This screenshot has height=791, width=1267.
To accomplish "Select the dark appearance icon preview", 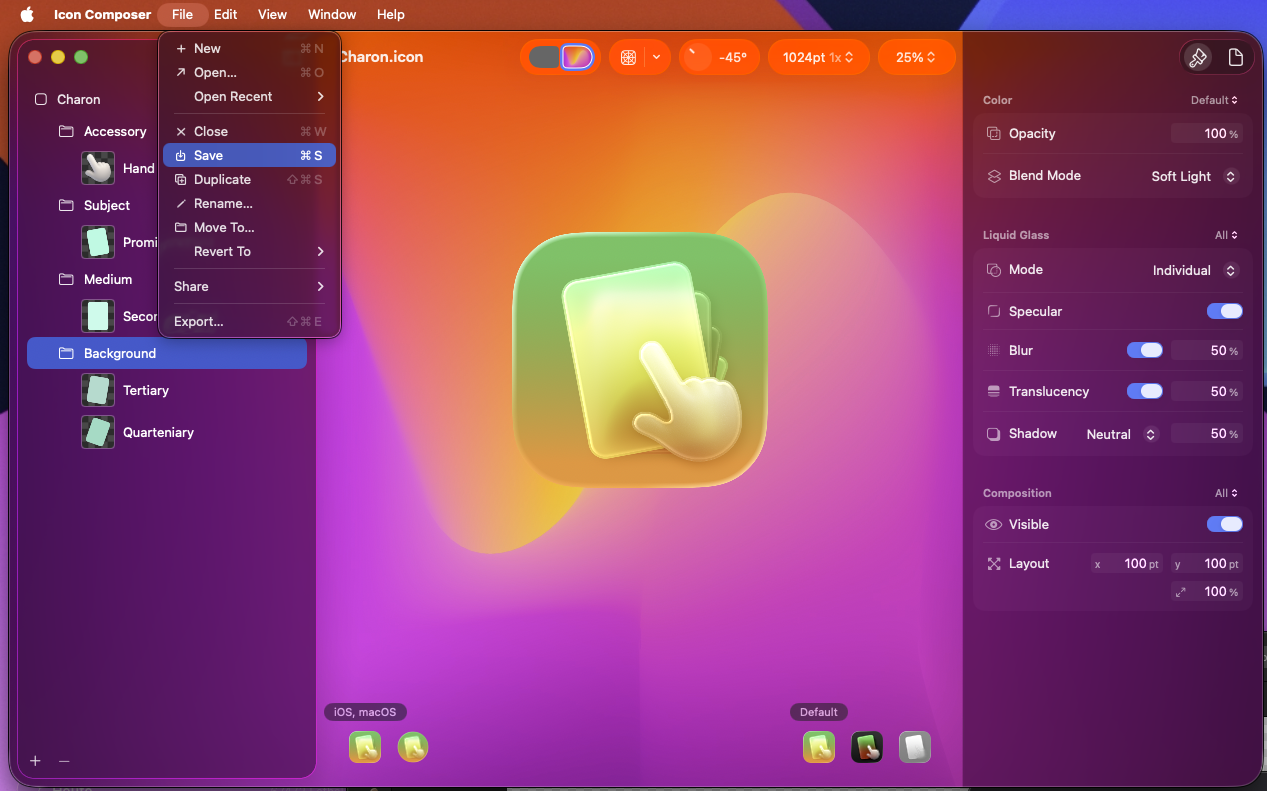I will 866,747.
